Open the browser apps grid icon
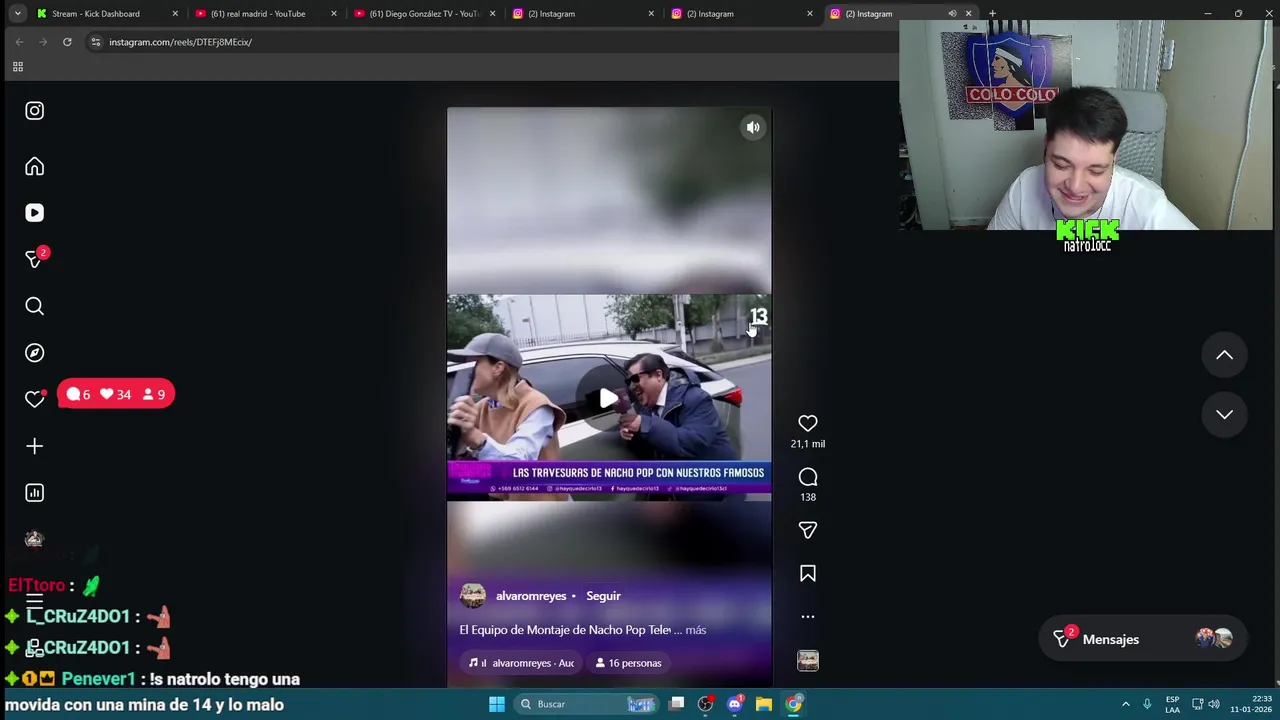The height and width of the screenshot is (720, 1280). pyautogui.click(x=17, y=67)
